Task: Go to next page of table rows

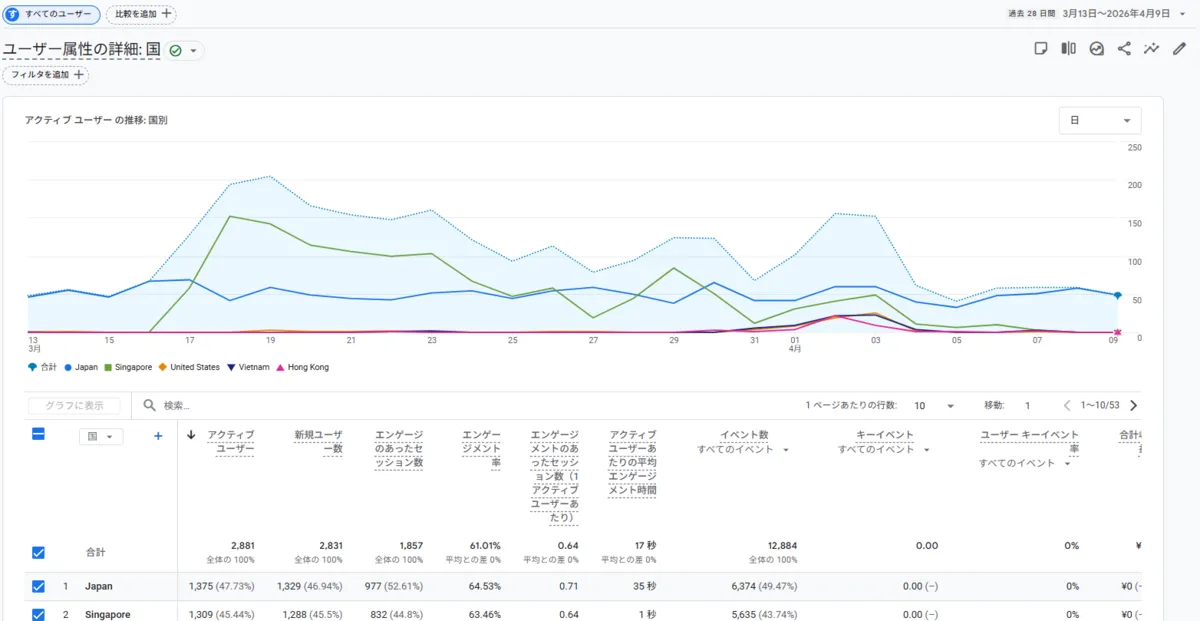Action: pos(1133,406)
